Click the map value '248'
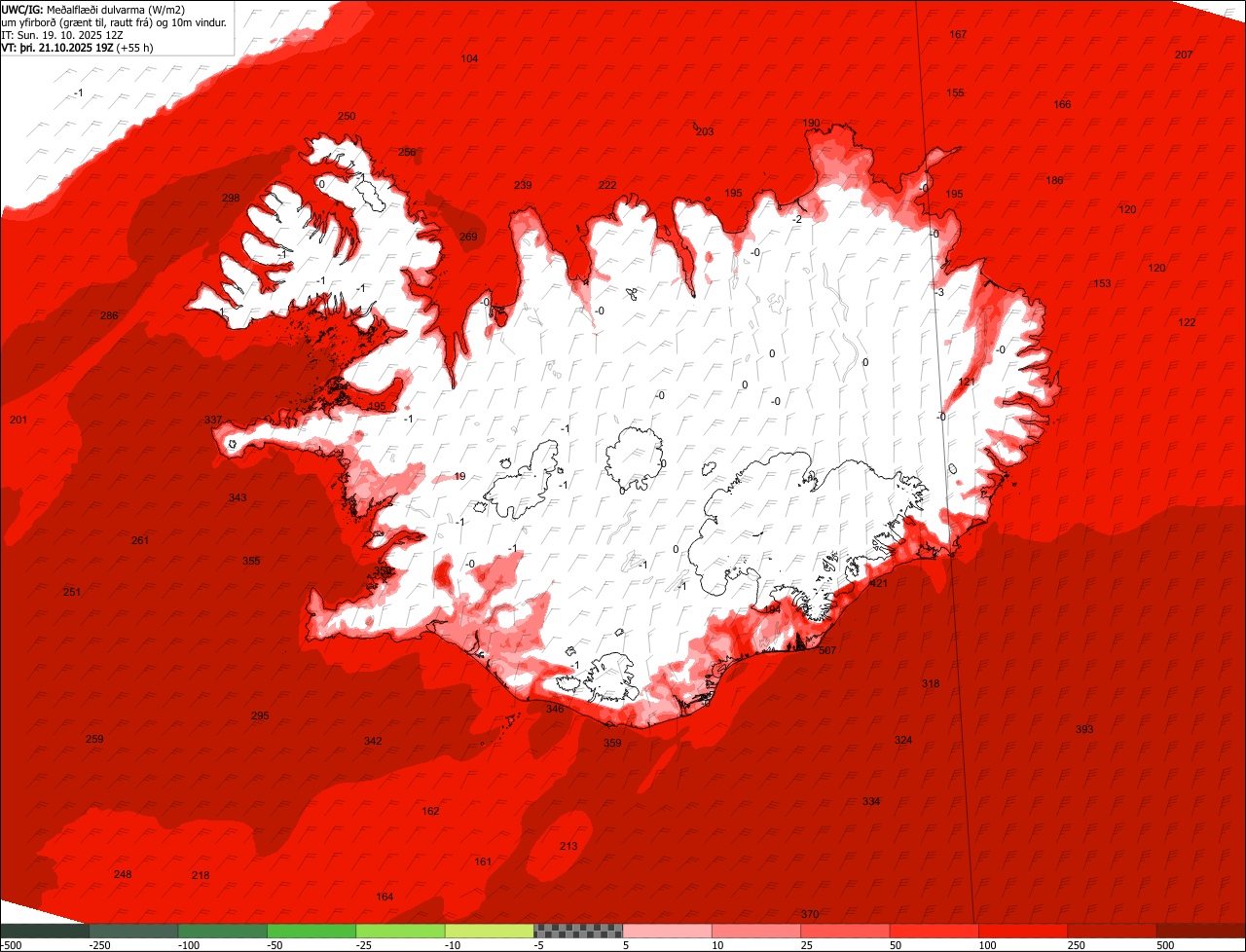 click(123, 874)
